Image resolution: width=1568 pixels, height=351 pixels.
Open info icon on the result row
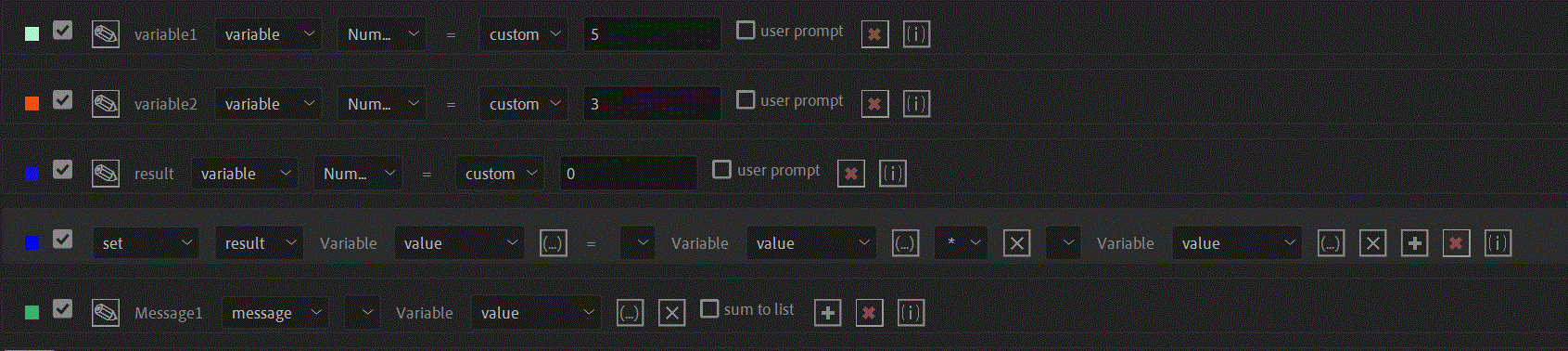(x=892, y=174)
